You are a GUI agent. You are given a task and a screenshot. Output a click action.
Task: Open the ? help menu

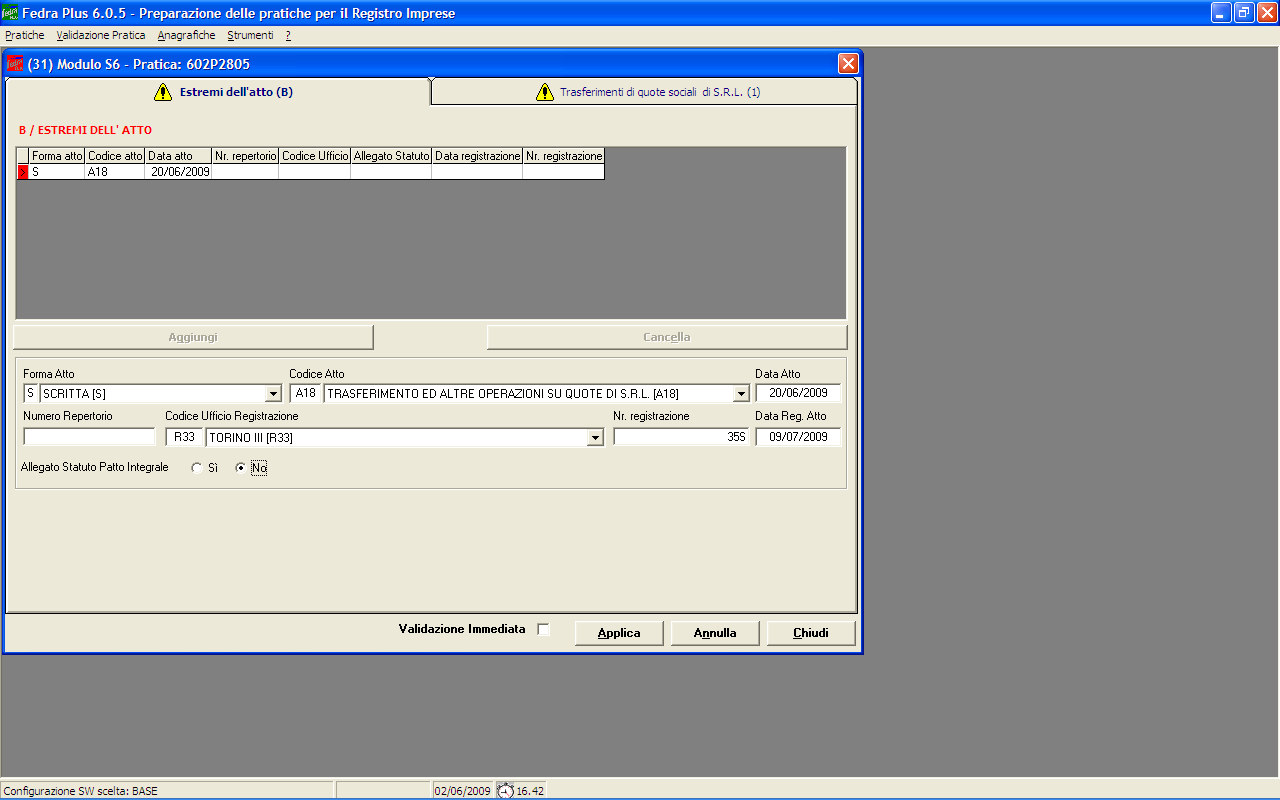[x=288, y=35]
